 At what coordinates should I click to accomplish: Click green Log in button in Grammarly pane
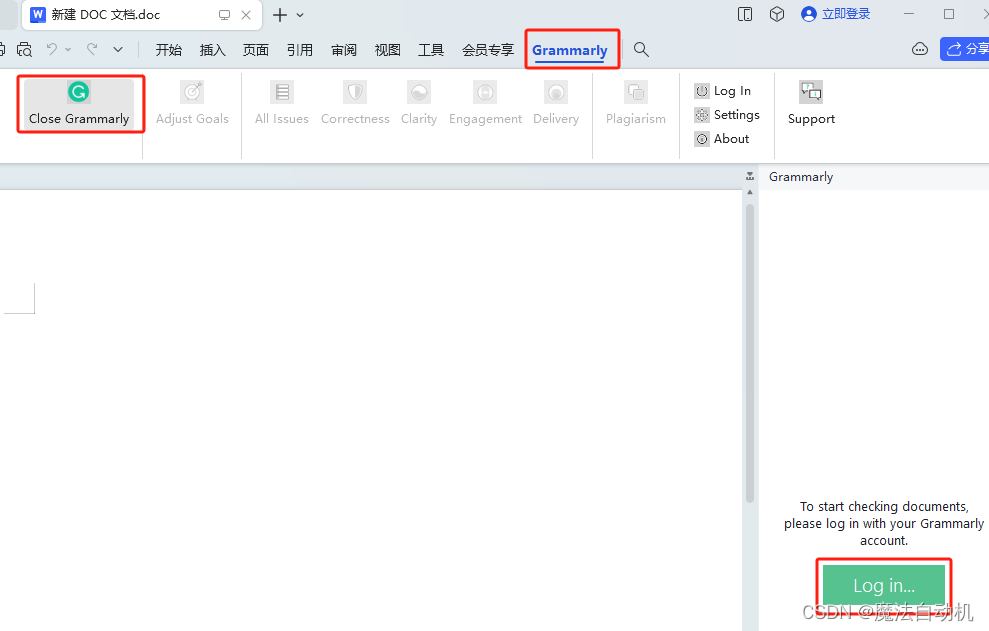[884, 585]
